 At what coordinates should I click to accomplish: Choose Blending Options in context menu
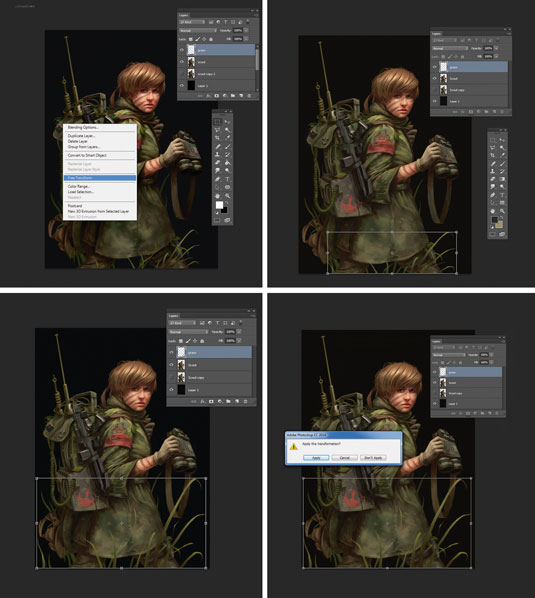83,127
